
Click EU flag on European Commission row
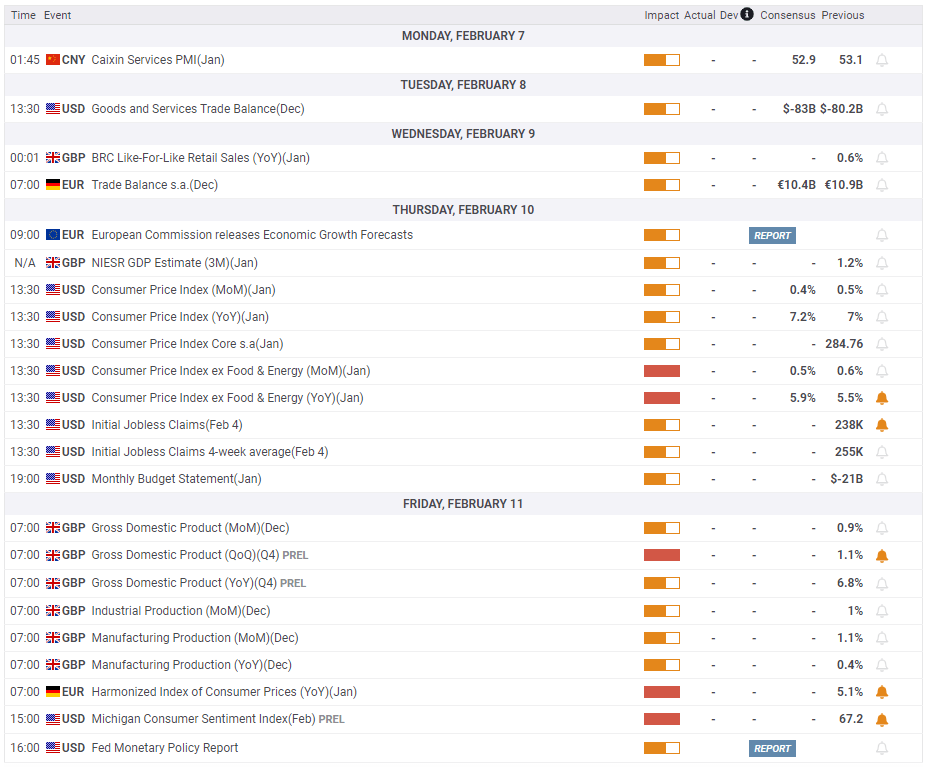click(53, 235)
